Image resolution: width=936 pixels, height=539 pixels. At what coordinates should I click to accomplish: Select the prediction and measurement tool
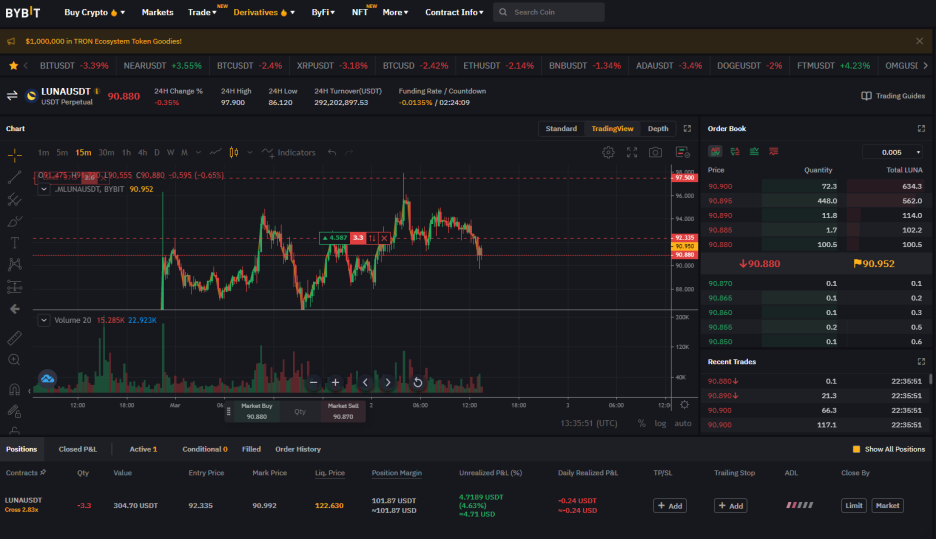pos(14,287)
